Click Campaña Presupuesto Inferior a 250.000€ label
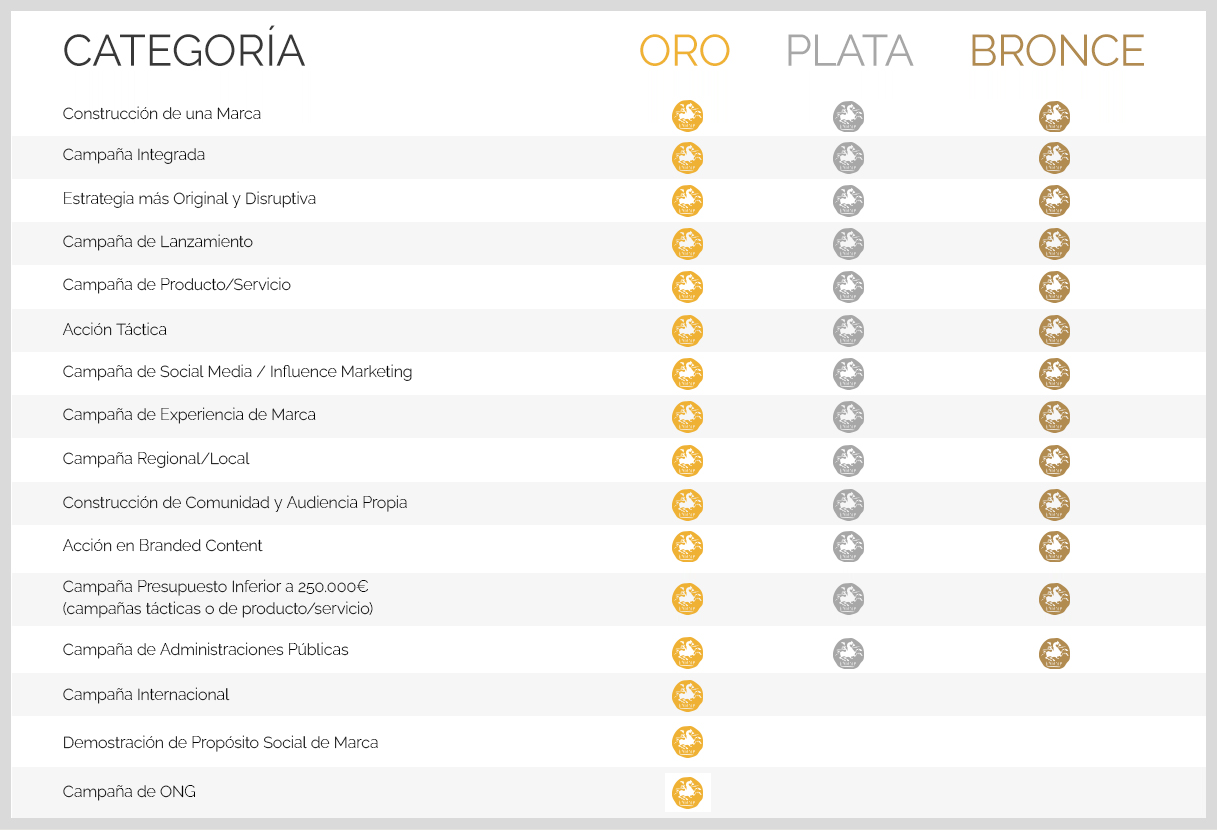The image size is (1217, 830). [x=216, y=587]
